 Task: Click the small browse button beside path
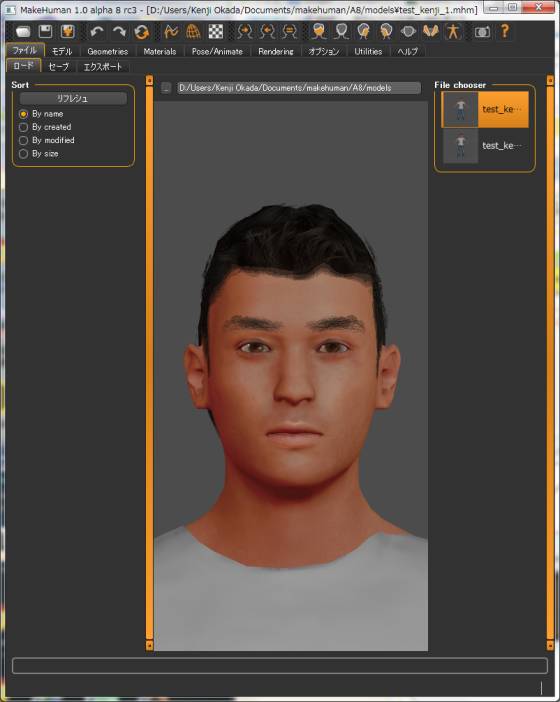(x=166, y=87)
